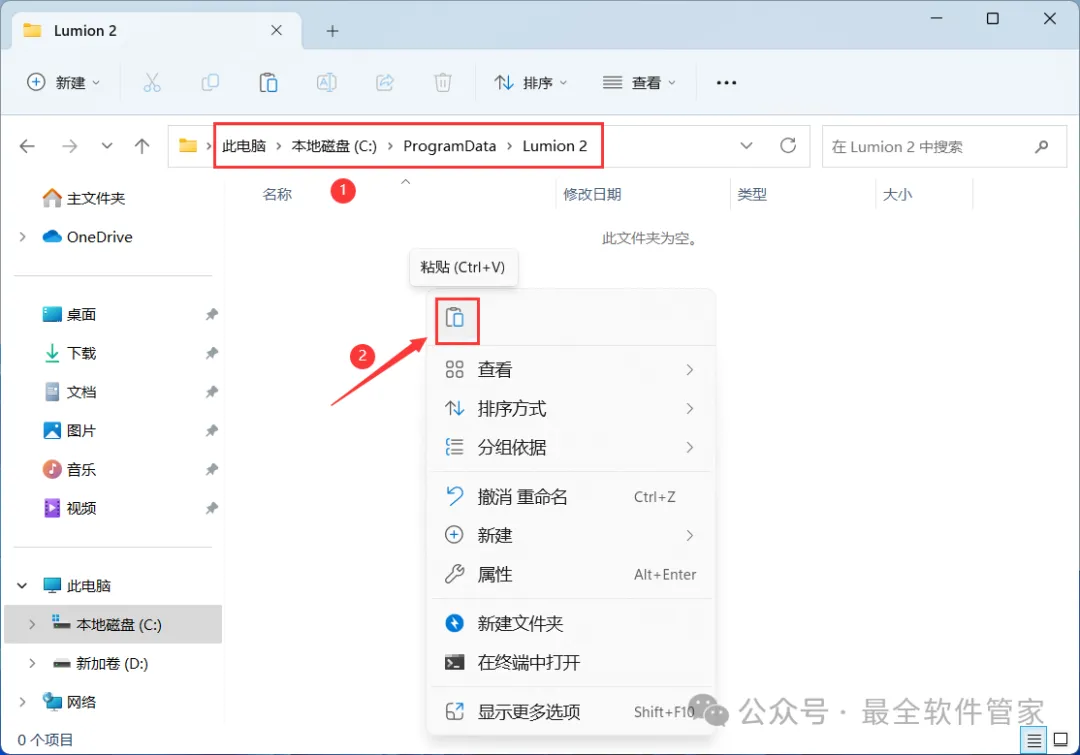The image size is (1080, 755).
Task: Click the pin icon next to 视频
Action: click(x=211, y=508)
